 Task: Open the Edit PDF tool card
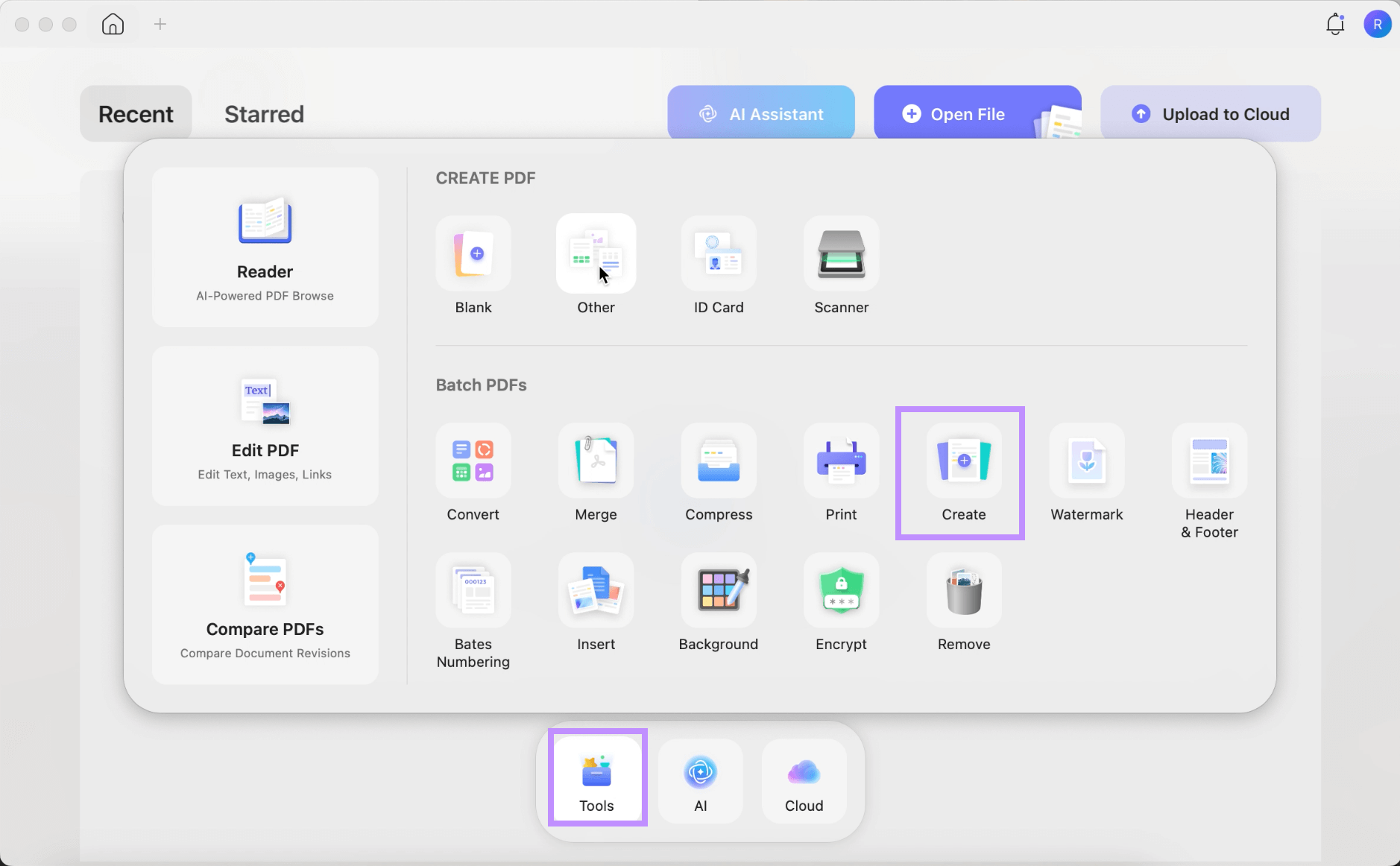265,426
